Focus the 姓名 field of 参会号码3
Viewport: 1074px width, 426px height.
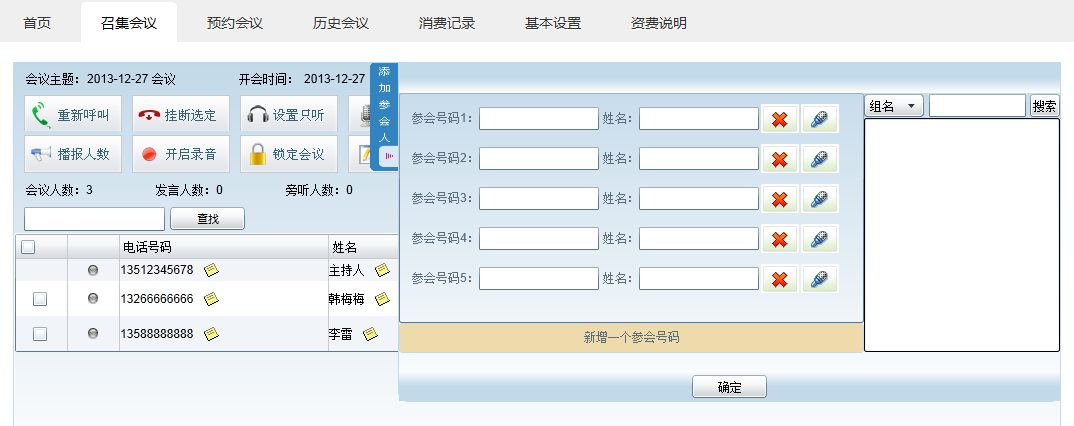(699, 199)
